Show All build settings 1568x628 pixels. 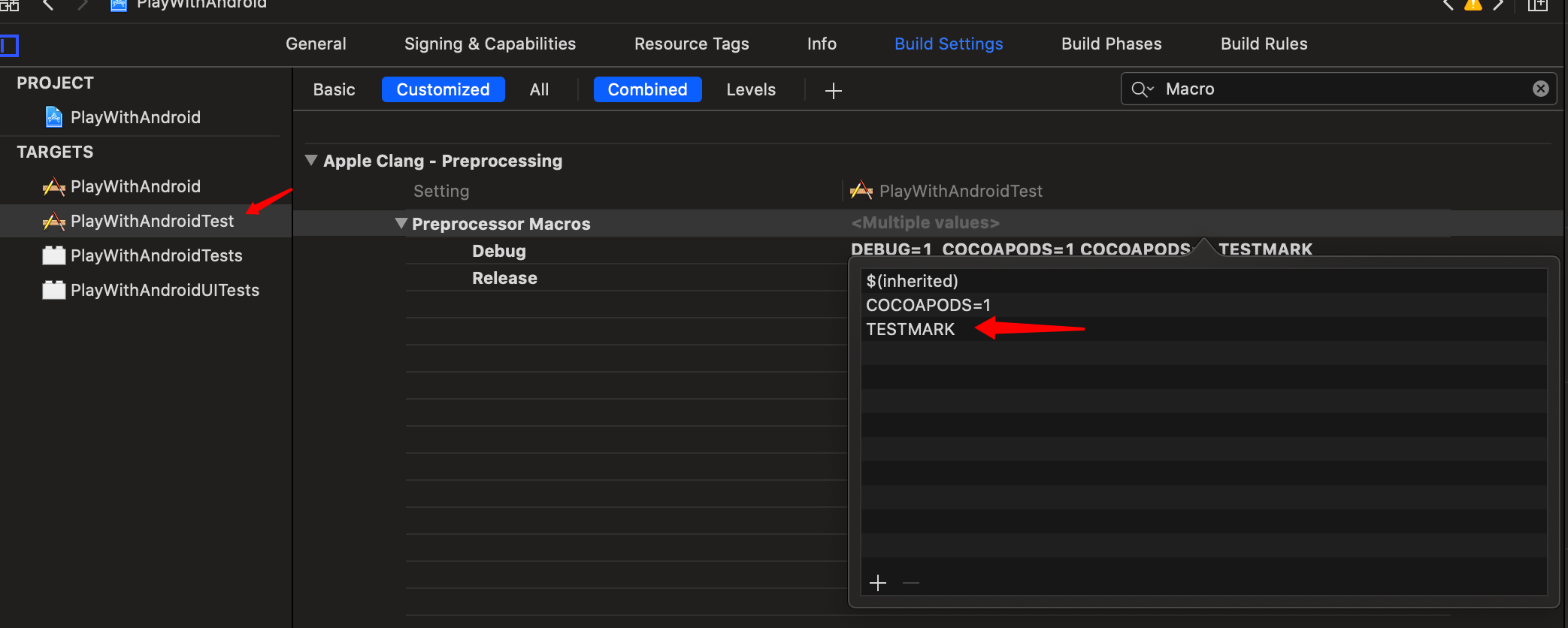(539, 89)
